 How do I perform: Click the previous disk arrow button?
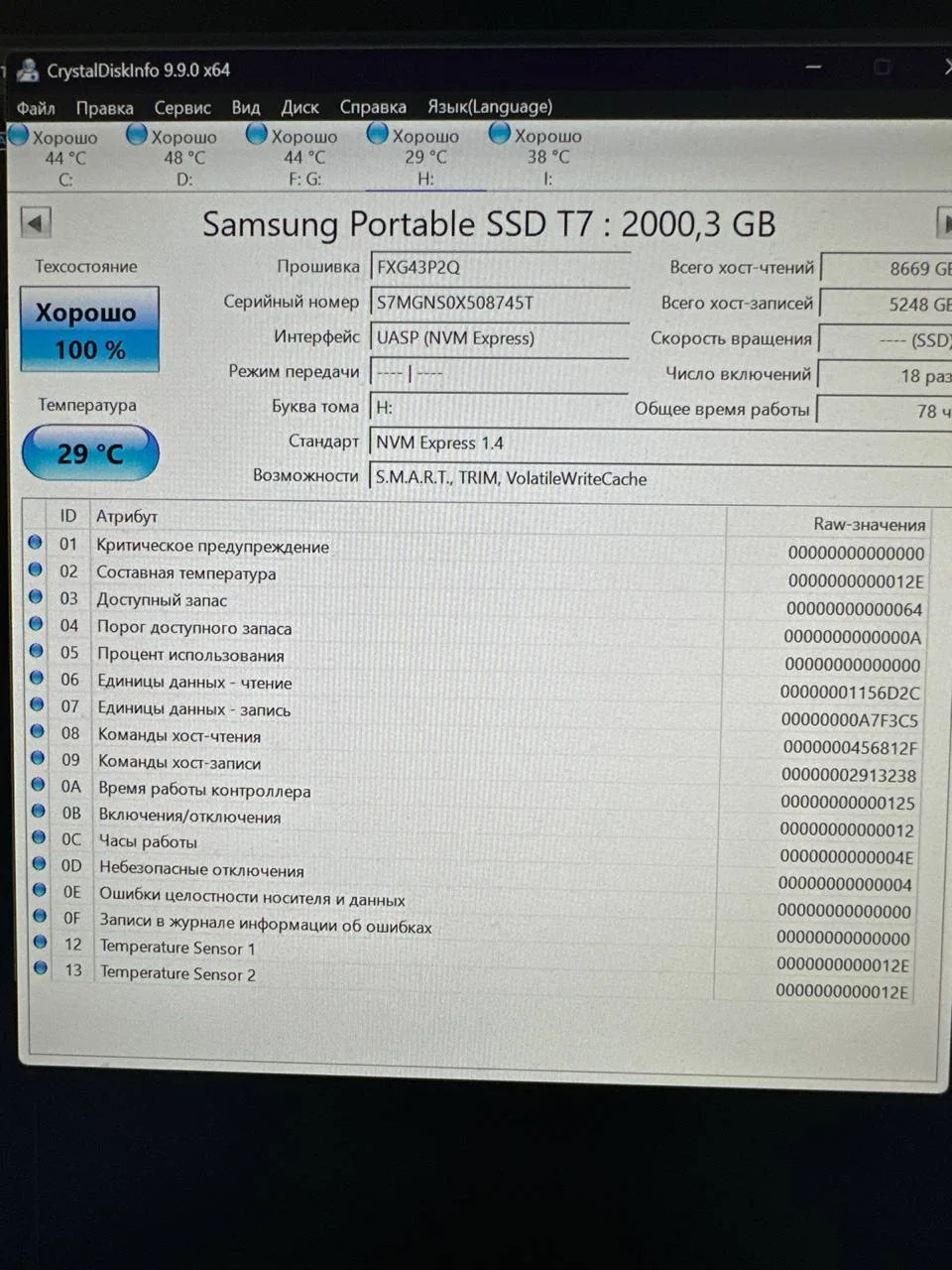coord(36,223)
